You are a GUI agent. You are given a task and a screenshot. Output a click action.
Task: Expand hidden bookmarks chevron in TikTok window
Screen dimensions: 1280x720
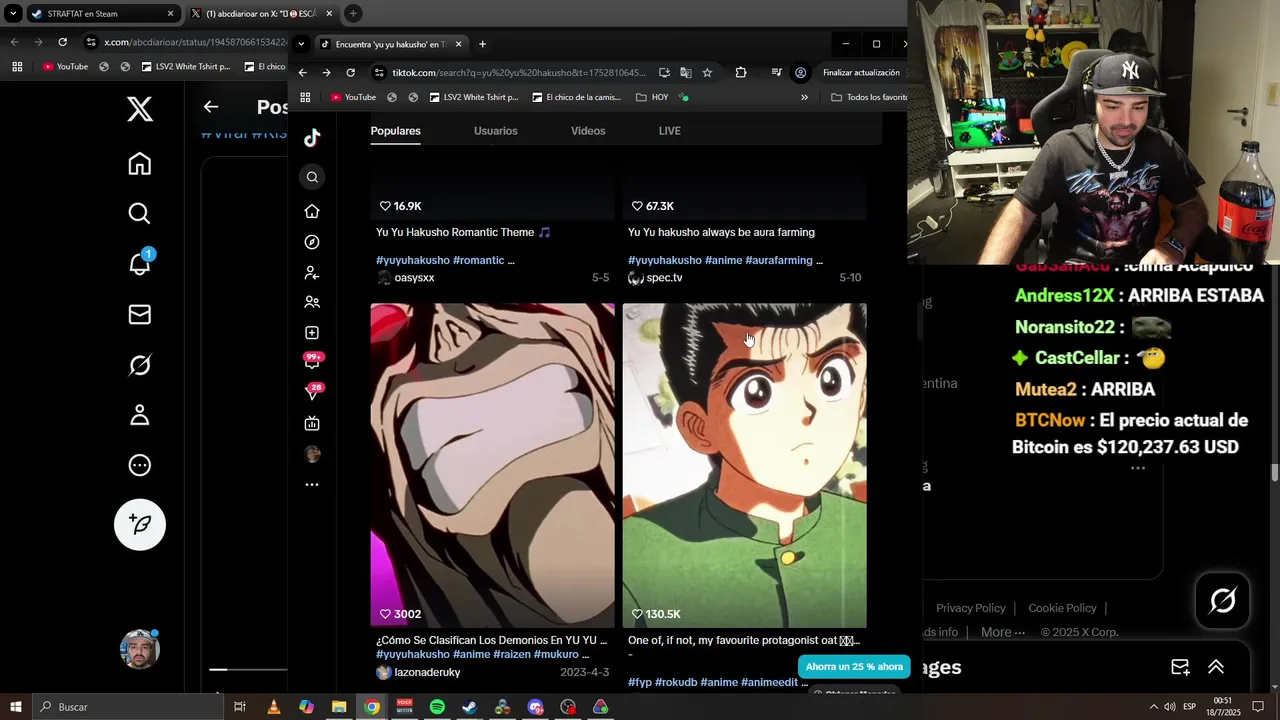click(804, 97)
